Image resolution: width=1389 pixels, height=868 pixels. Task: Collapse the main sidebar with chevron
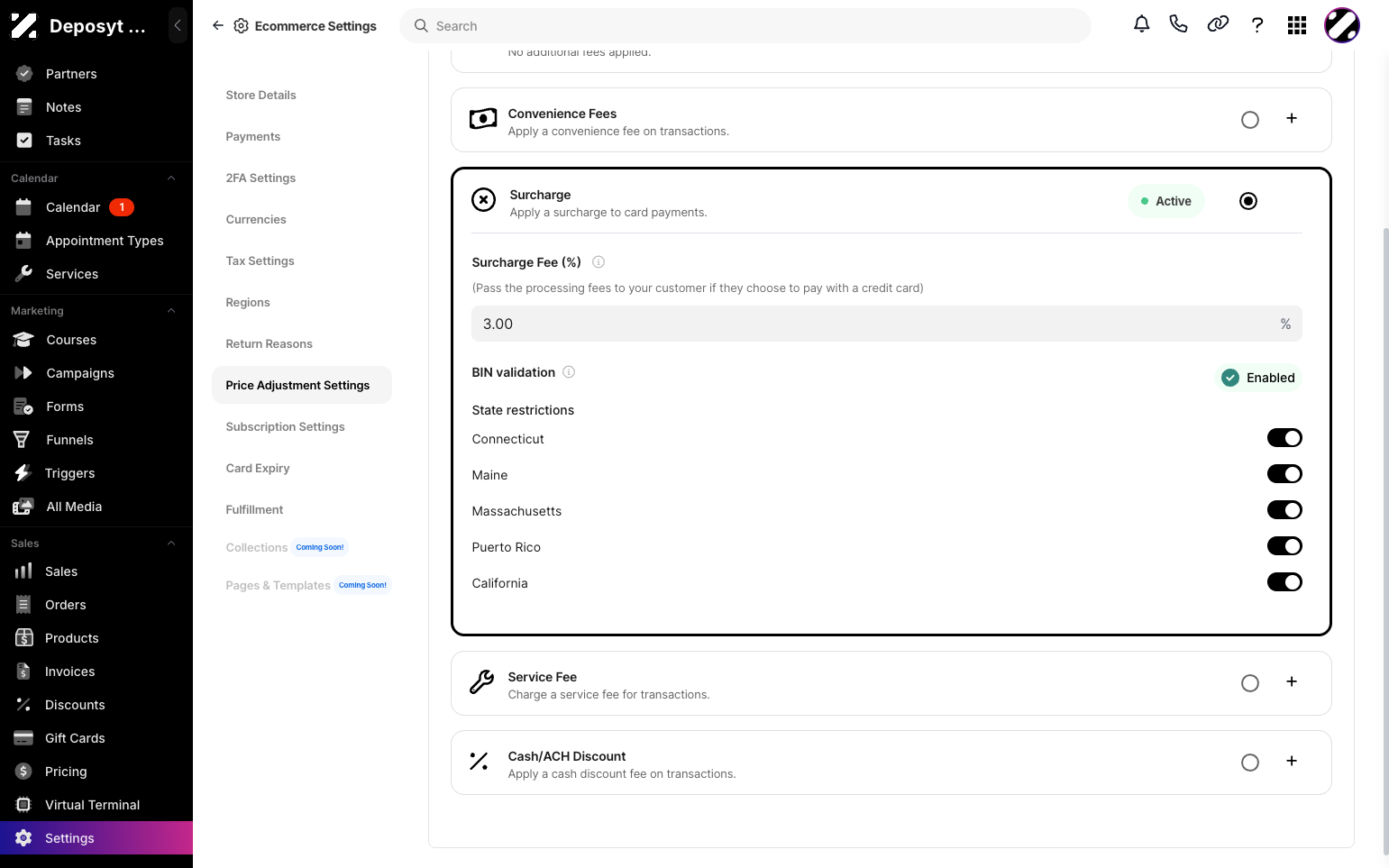tap(178, 25)
